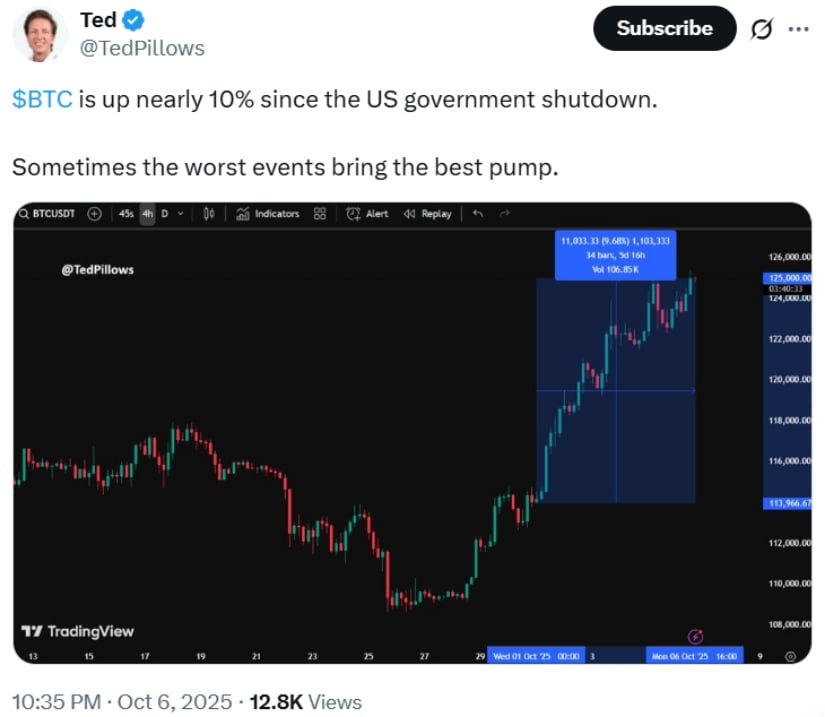
Task: Start bar Replay mode
Action: 427,213
